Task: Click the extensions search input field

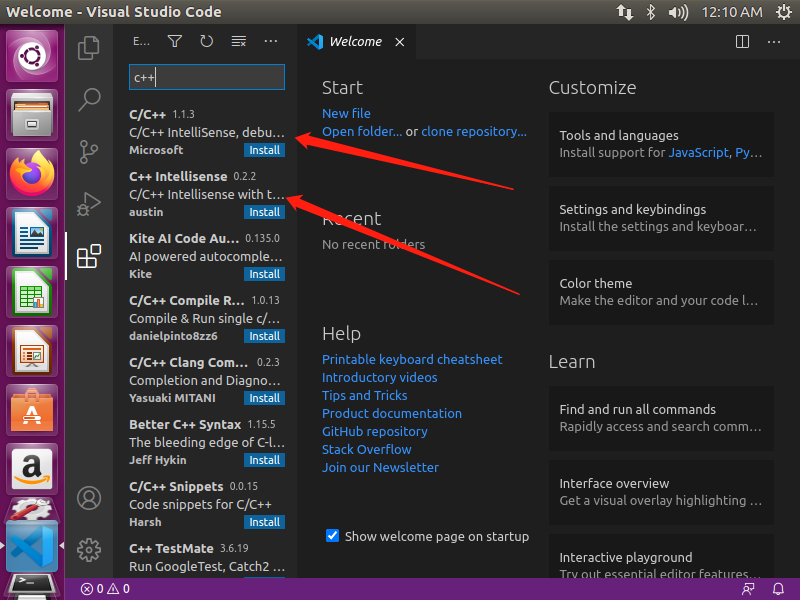Action: (207, 77)
